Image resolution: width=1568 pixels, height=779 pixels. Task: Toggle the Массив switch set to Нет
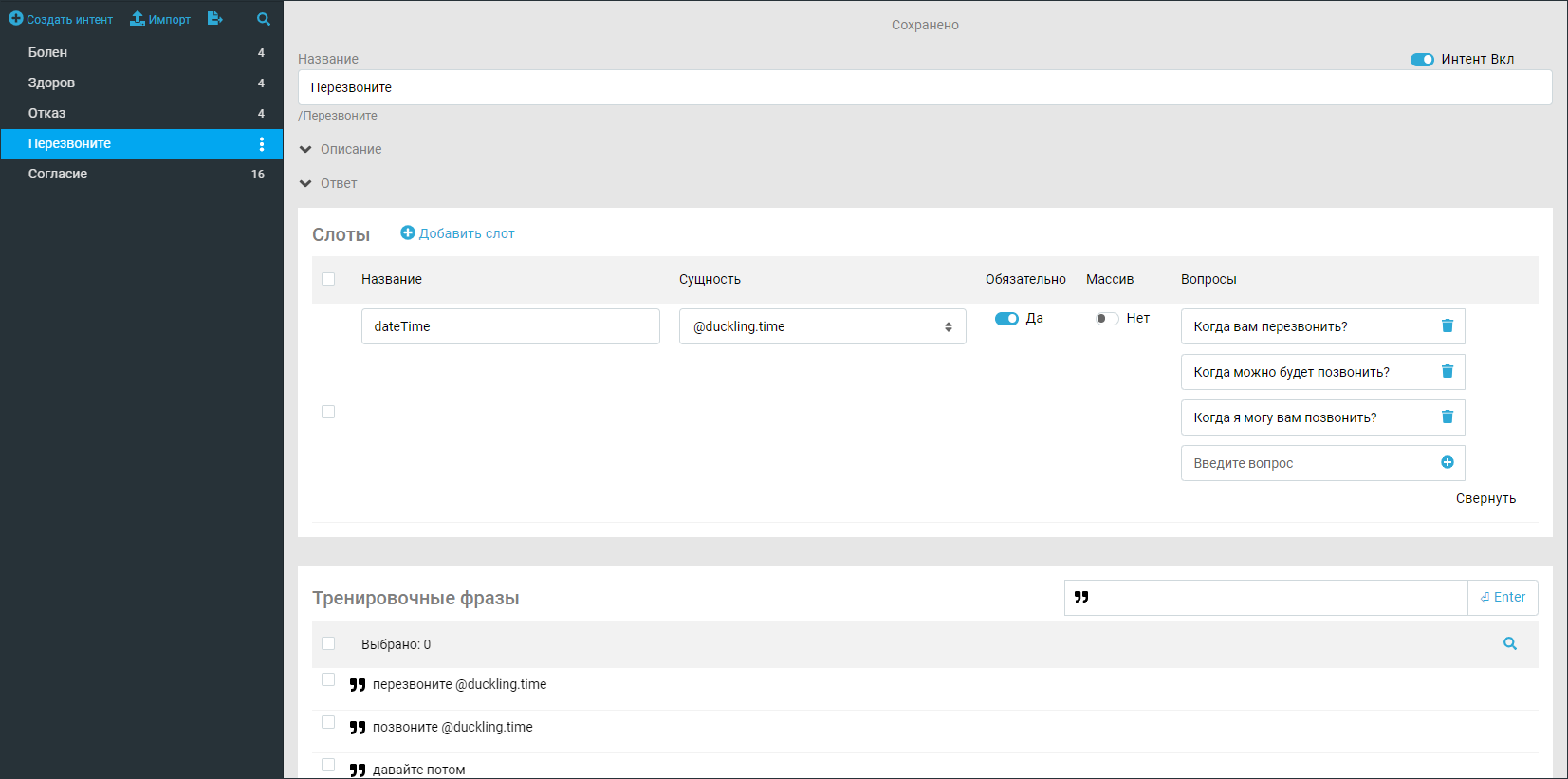pyautogui.click(x=1107, y=319)
